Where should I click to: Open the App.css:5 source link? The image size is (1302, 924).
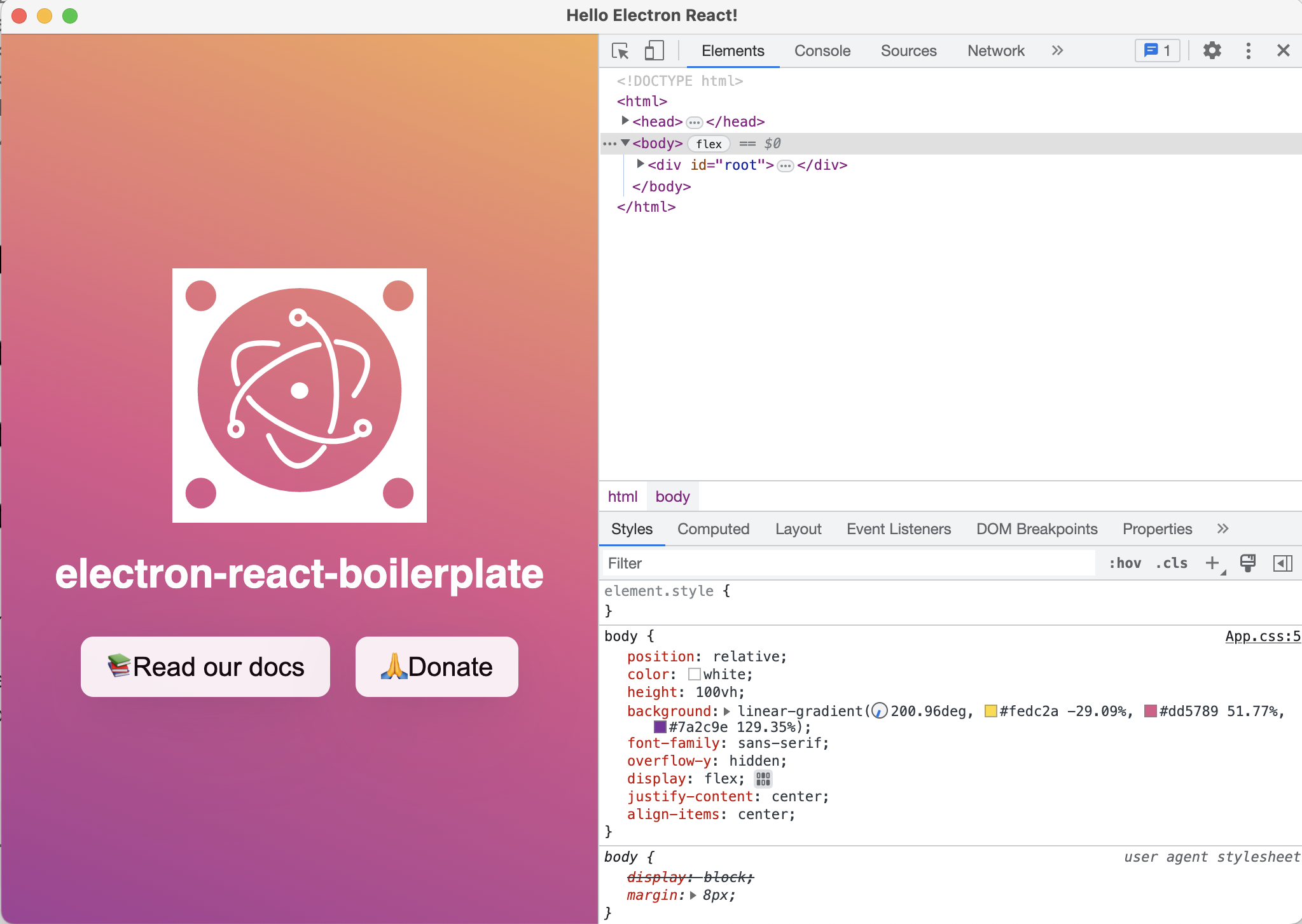[x=1262, y=636]
